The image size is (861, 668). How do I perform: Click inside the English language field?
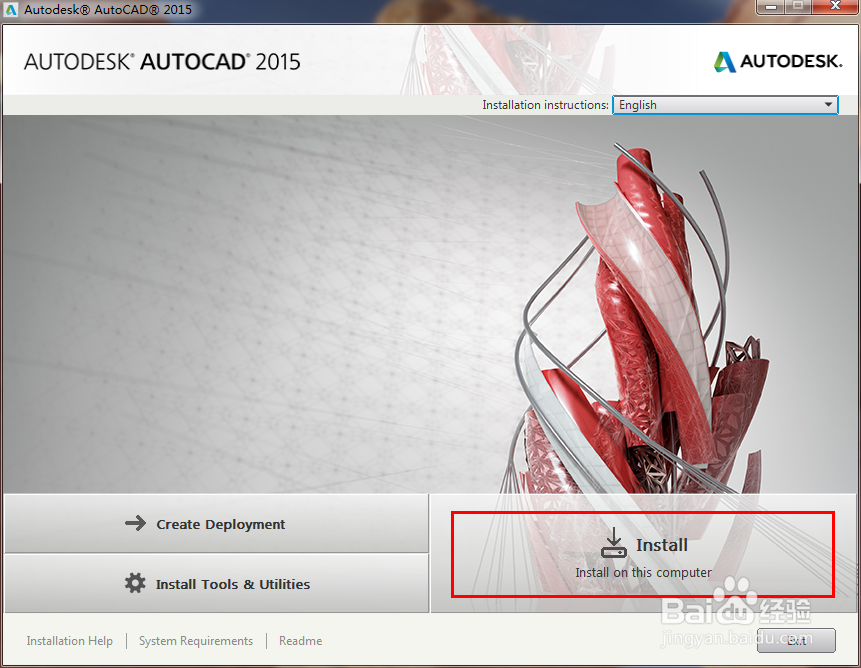tap(700, 104)
